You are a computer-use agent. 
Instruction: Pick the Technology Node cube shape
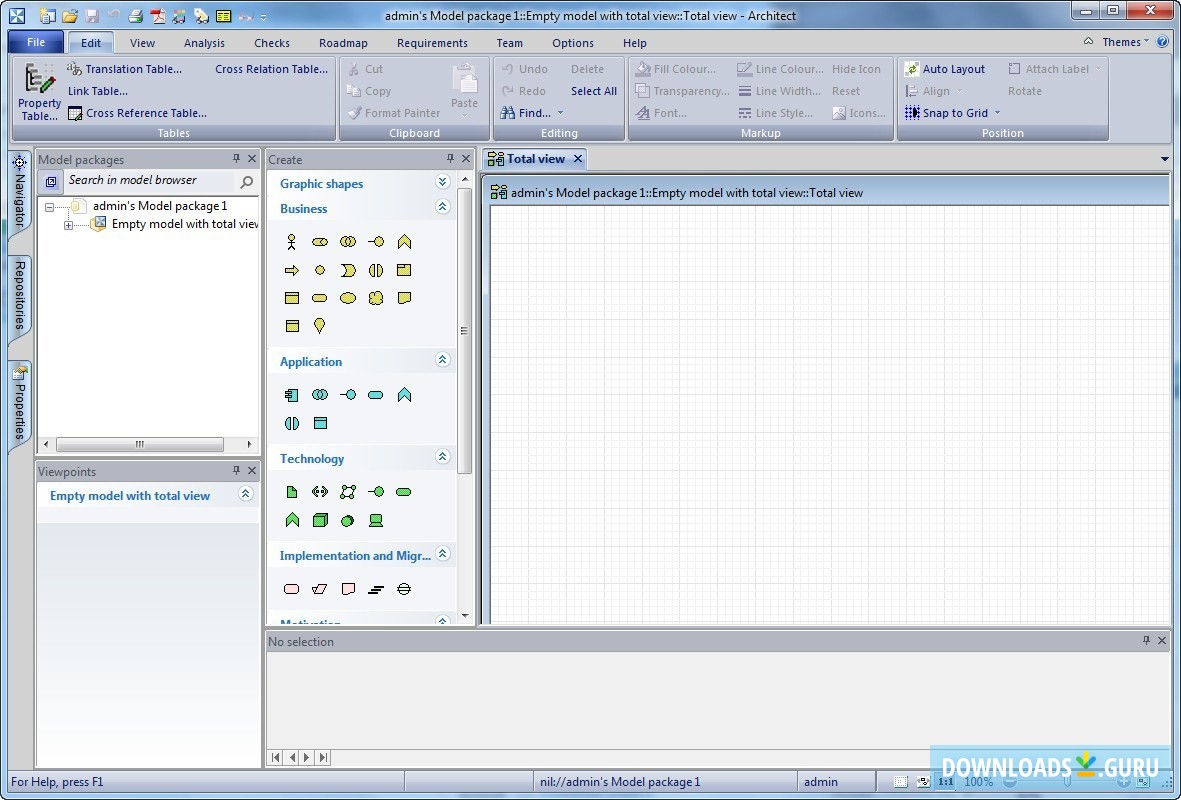[320, 520]
